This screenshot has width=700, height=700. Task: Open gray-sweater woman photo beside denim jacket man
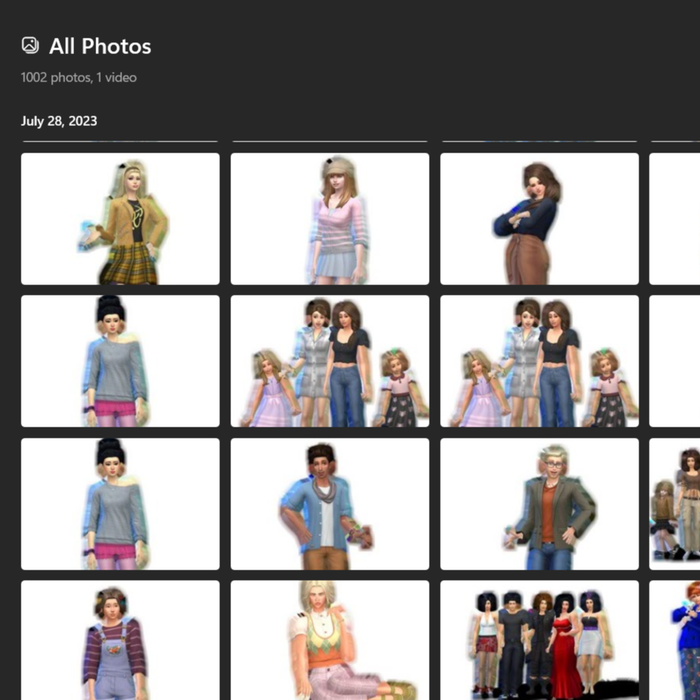click(x=120, y=504)
